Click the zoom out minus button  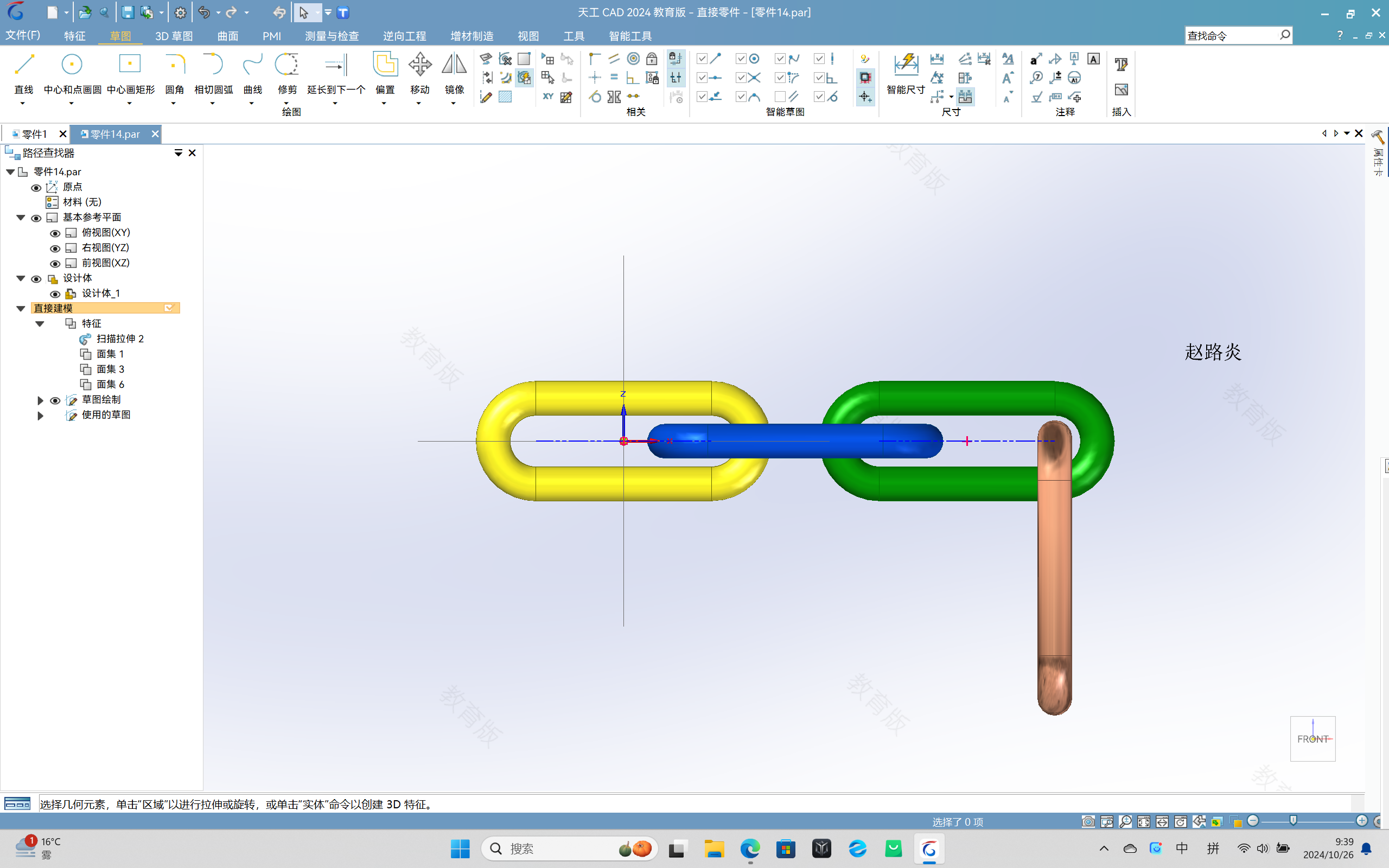click(x=1253, y=821)
